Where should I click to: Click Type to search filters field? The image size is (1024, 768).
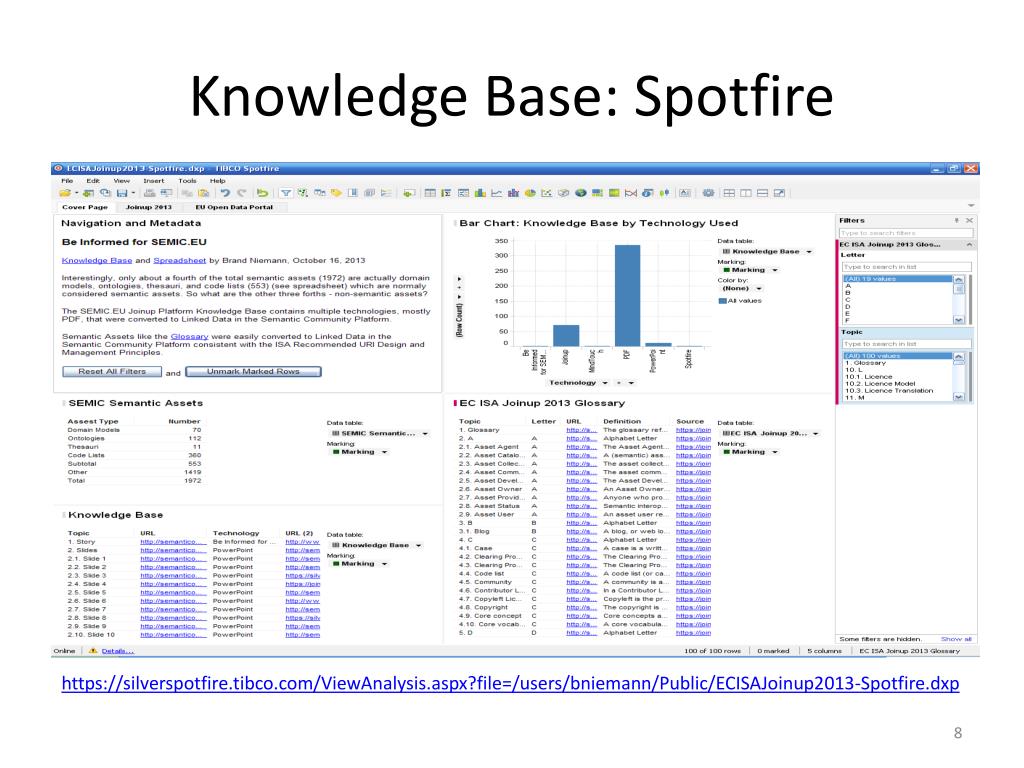[x=906, y=233]
